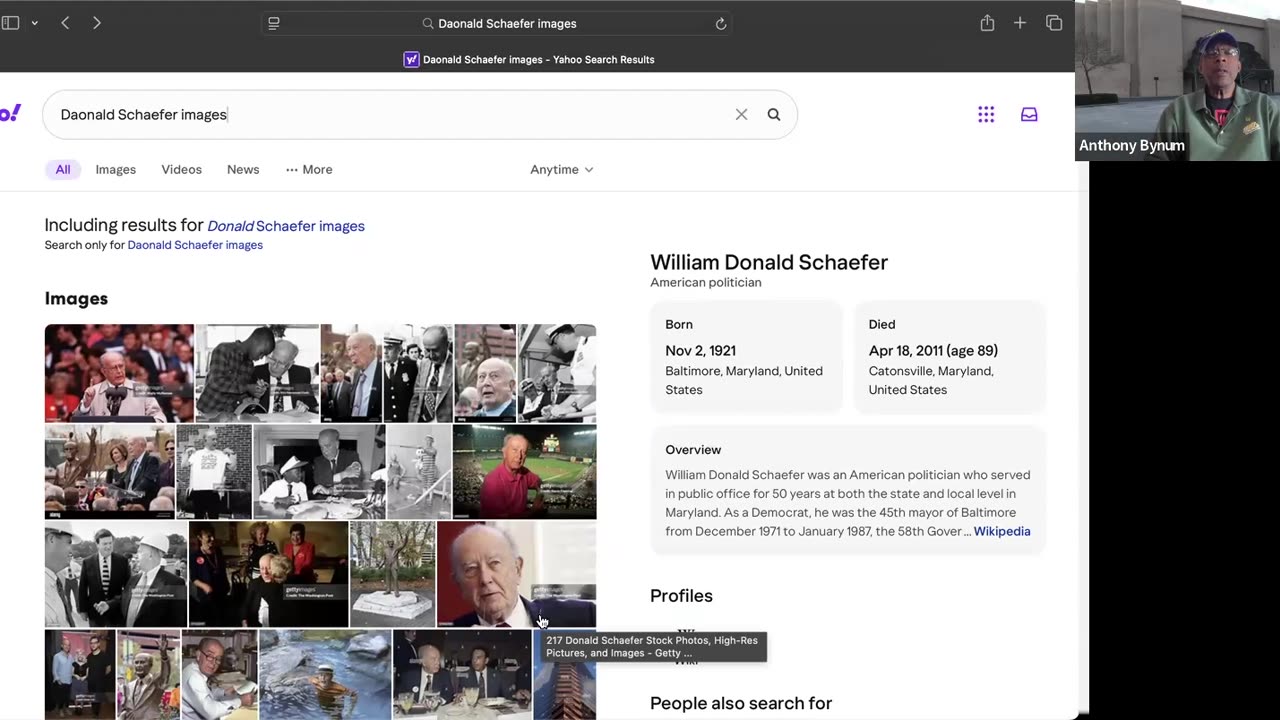Screen dimensions: 1280x720
Task: Expand the More search options
Action: [309, 169]
